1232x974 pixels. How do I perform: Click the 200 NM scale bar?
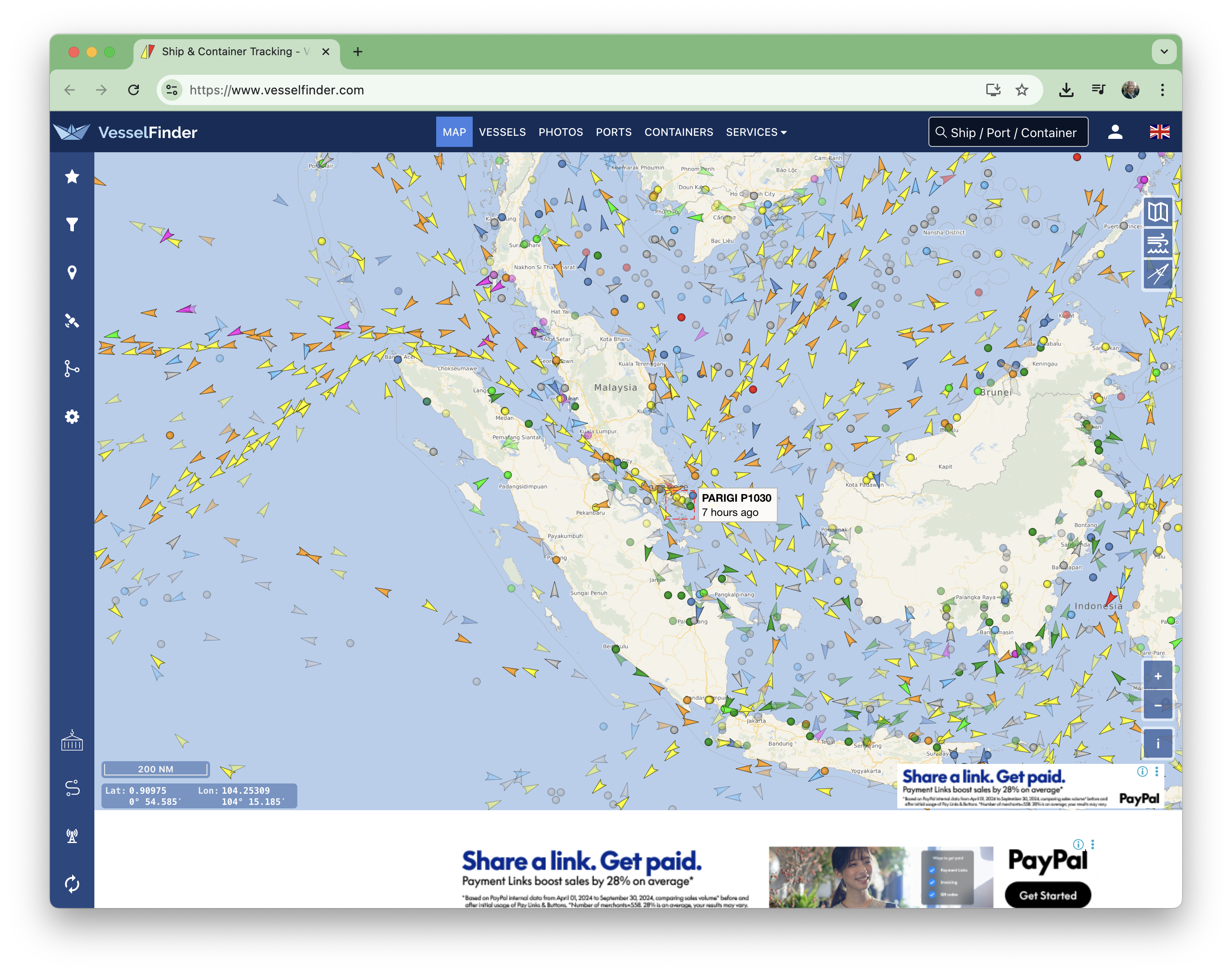tap(156, 769)
